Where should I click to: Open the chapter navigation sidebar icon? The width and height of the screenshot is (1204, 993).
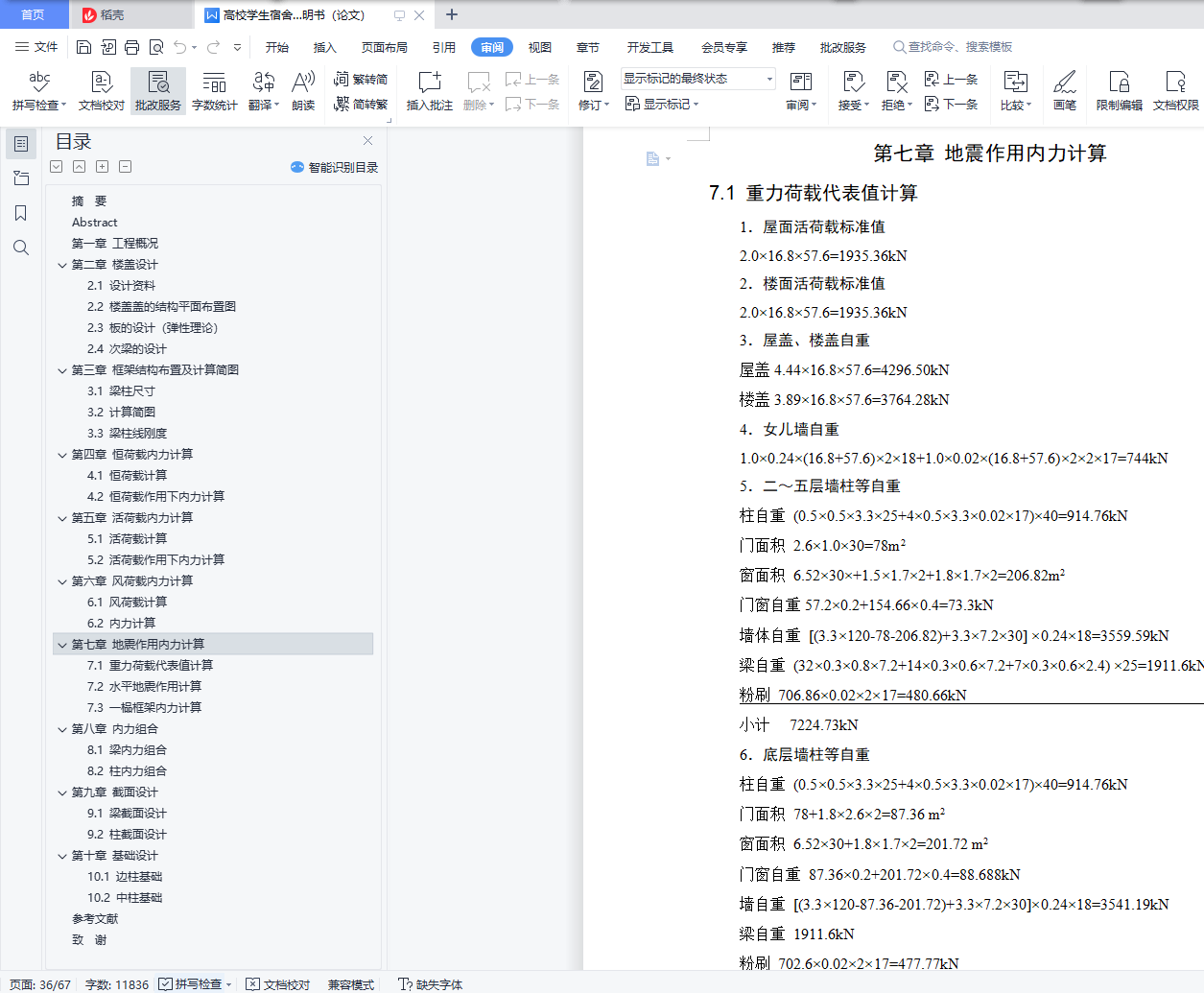pos(21,178)
